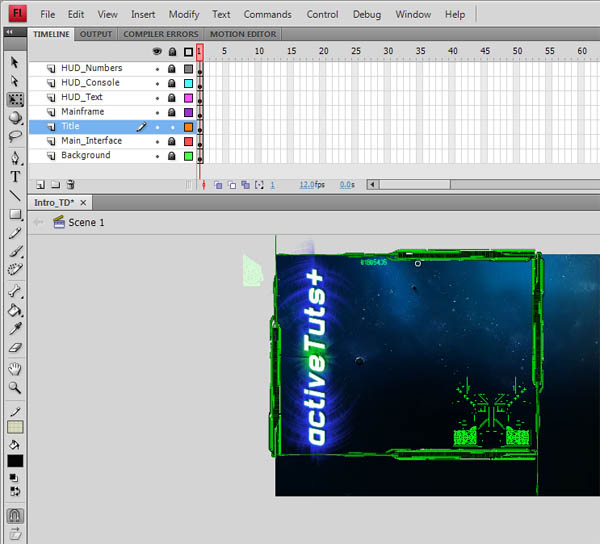Image resolution: width=600 pixels, height=544 pixels.
Task: Select the Pen tool
Action: 15,158
